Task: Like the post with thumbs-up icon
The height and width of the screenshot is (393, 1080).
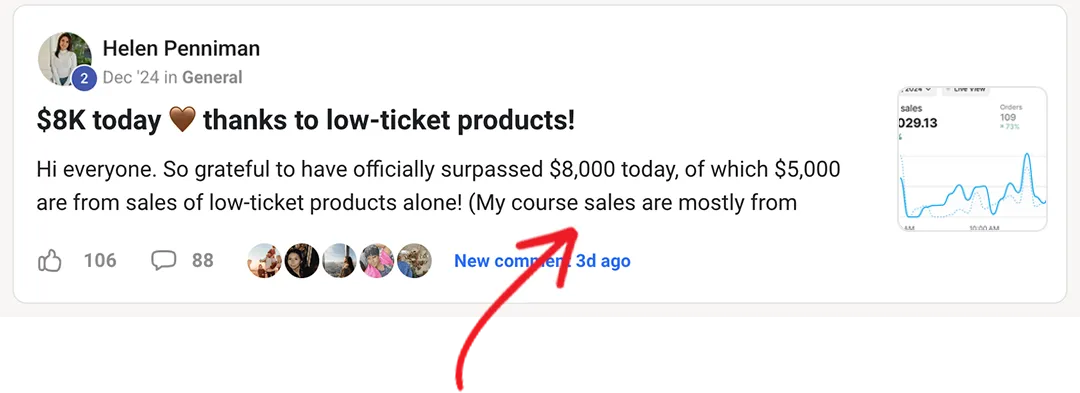Action: [50, 261]
